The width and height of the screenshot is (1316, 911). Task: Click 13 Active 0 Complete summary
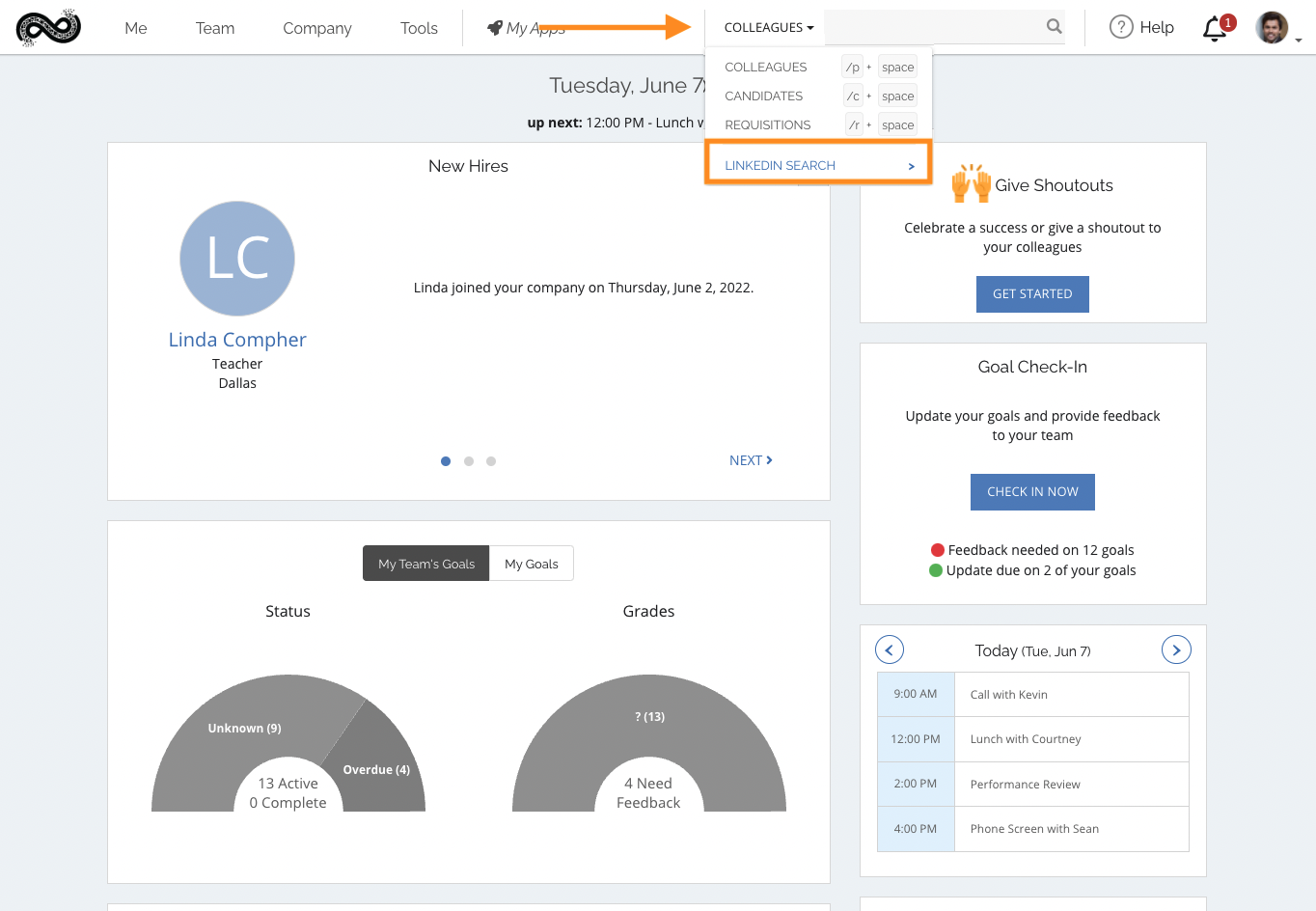coord(288,793)
